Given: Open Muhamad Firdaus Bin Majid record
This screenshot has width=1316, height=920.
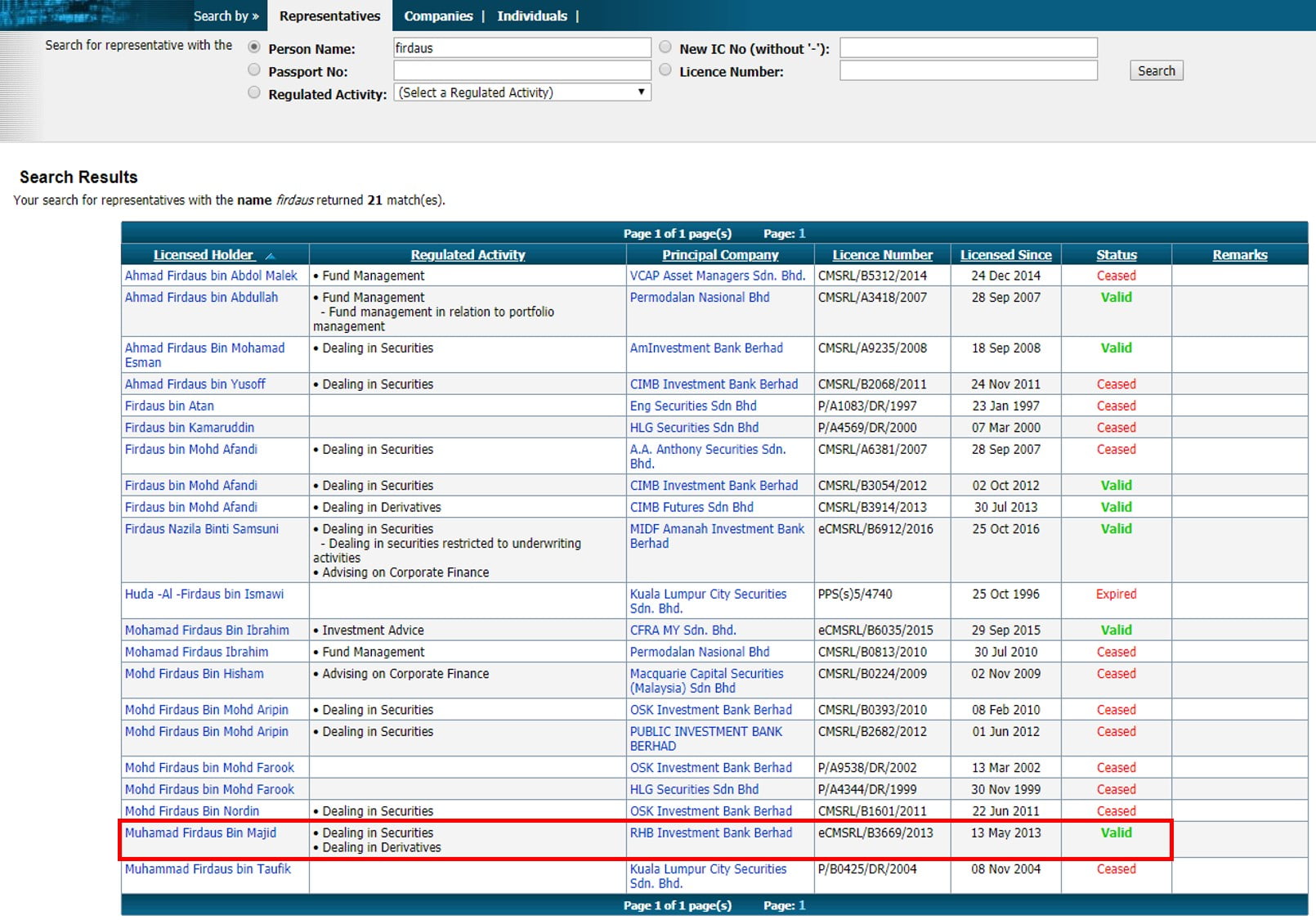Looking at the screenshot, I should coord(200,832).
